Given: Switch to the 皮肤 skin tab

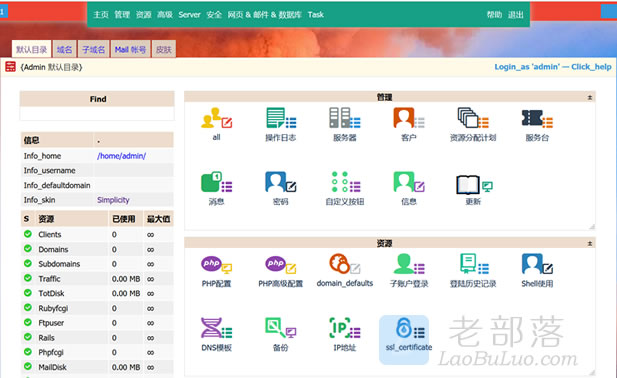Looking at the screenshot, I should pyautogui.click(x=164, y=49).
